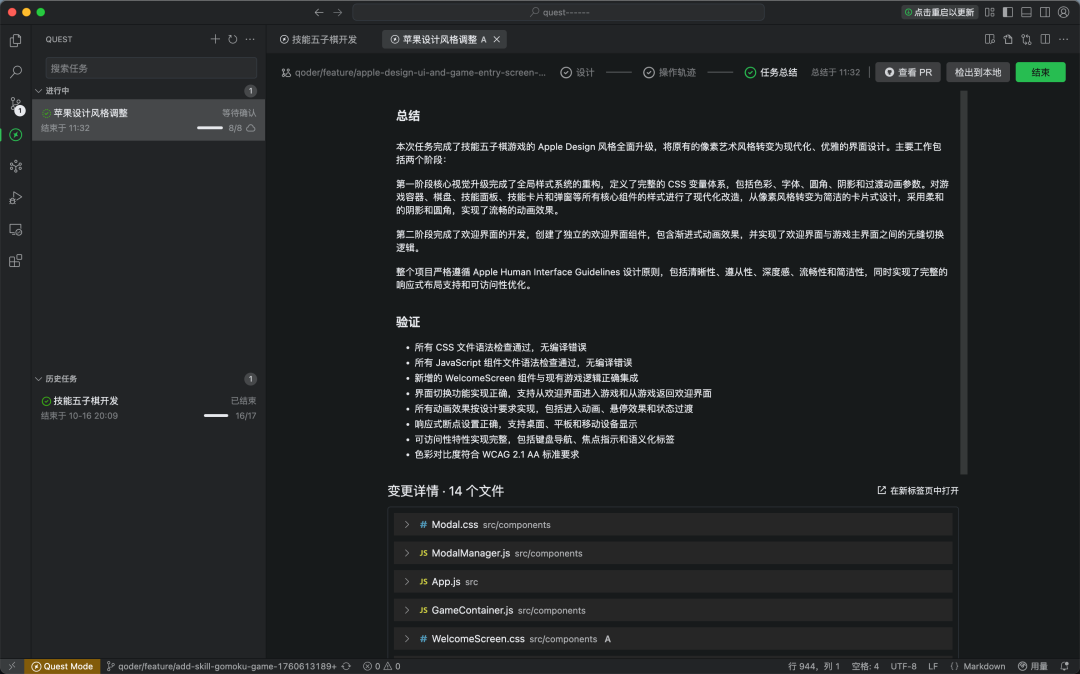Image resolution: width=1080 pixels, height=674 pixels.
Task: Go to the 任务总结 step
Action: [x=771, y=72]
